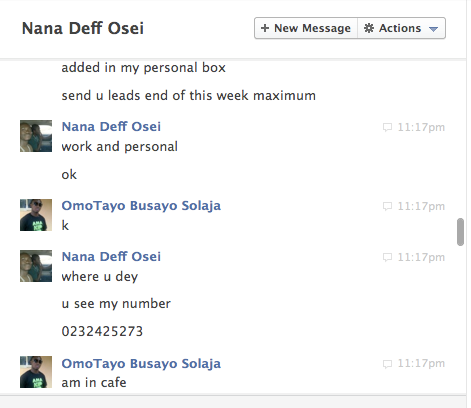
Task: Click message icon beside 'am in cafe' timestamp
Action: click(387, 364)
